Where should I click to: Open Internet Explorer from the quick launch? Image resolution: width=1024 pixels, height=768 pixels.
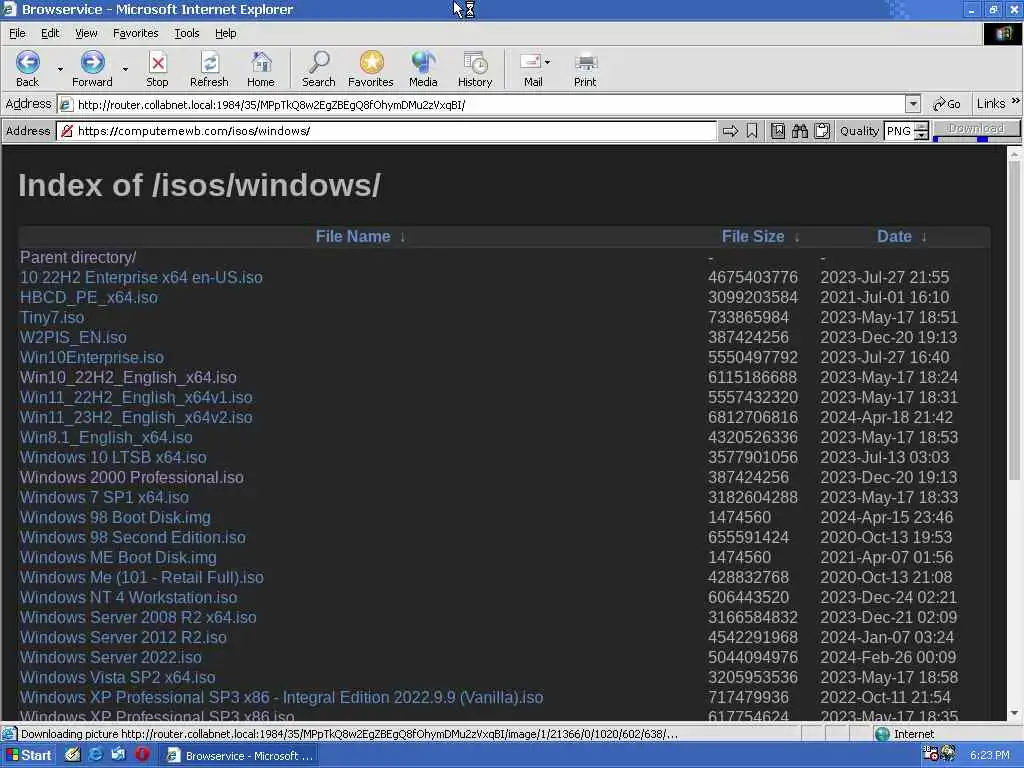coord(96,755)
